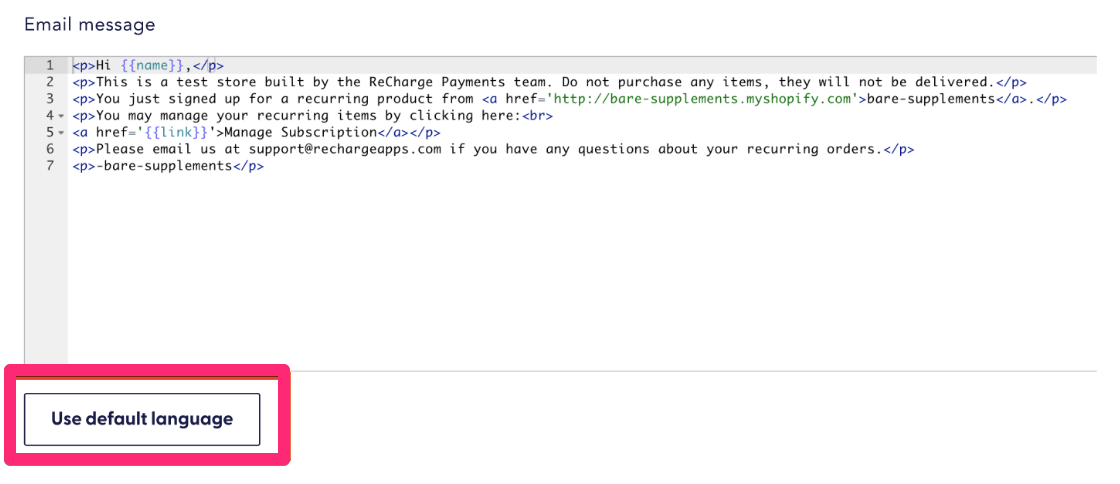1120x484 pixels.
Task: Click the bare-supplements.myshopify.com URL in code
Action: pos(701,99)
